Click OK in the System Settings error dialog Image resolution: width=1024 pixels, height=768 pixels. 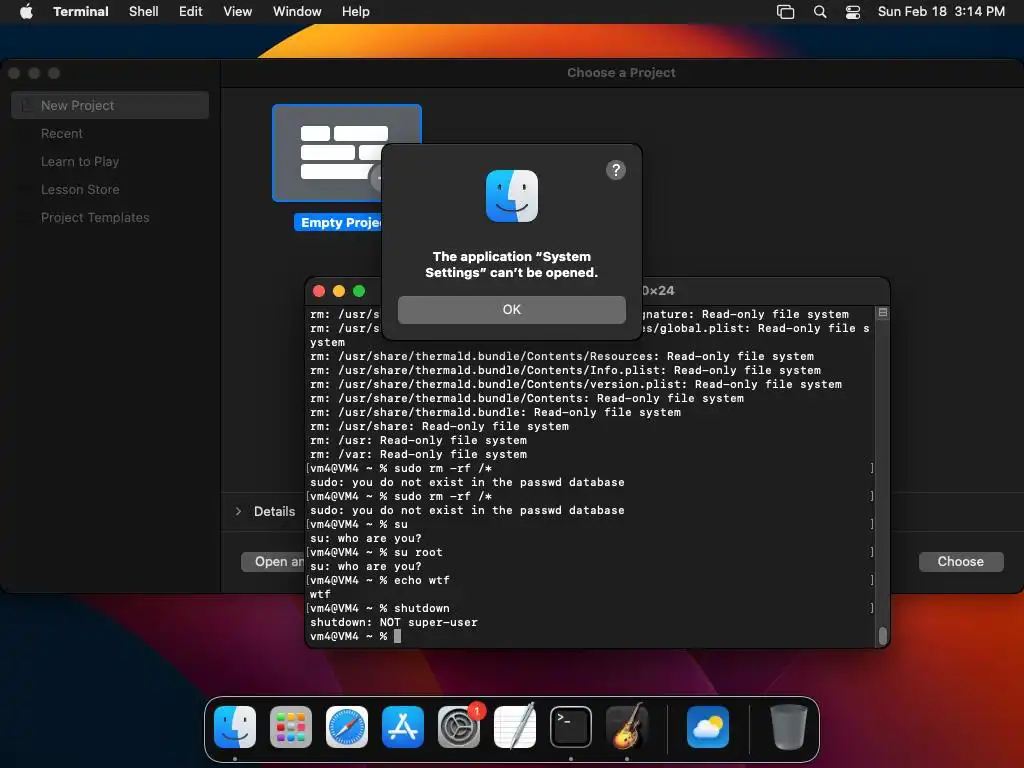pyautogui.click(x=511, y=310)
